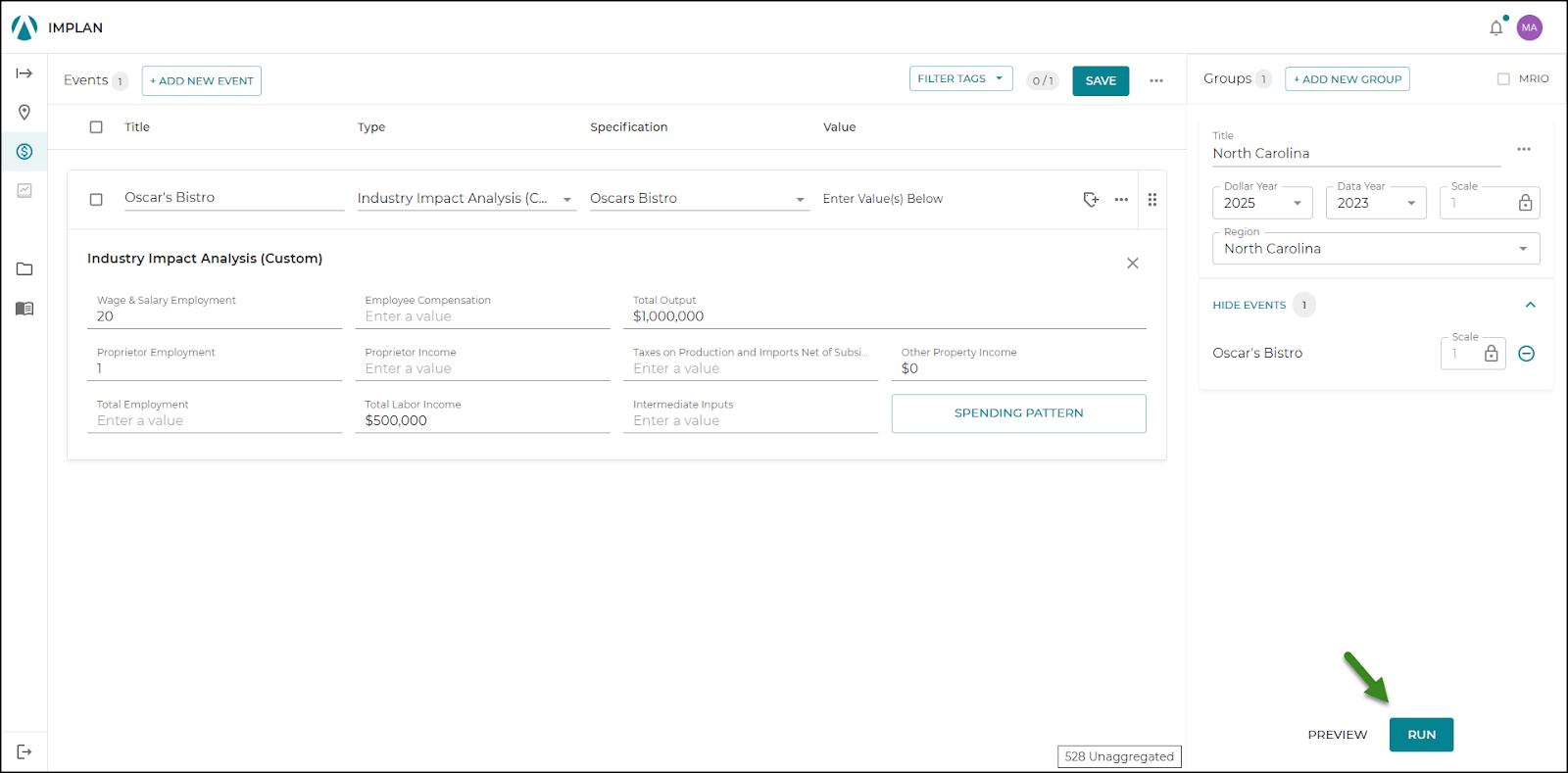Edit the Total Labor Income field

tap(482, 413)
